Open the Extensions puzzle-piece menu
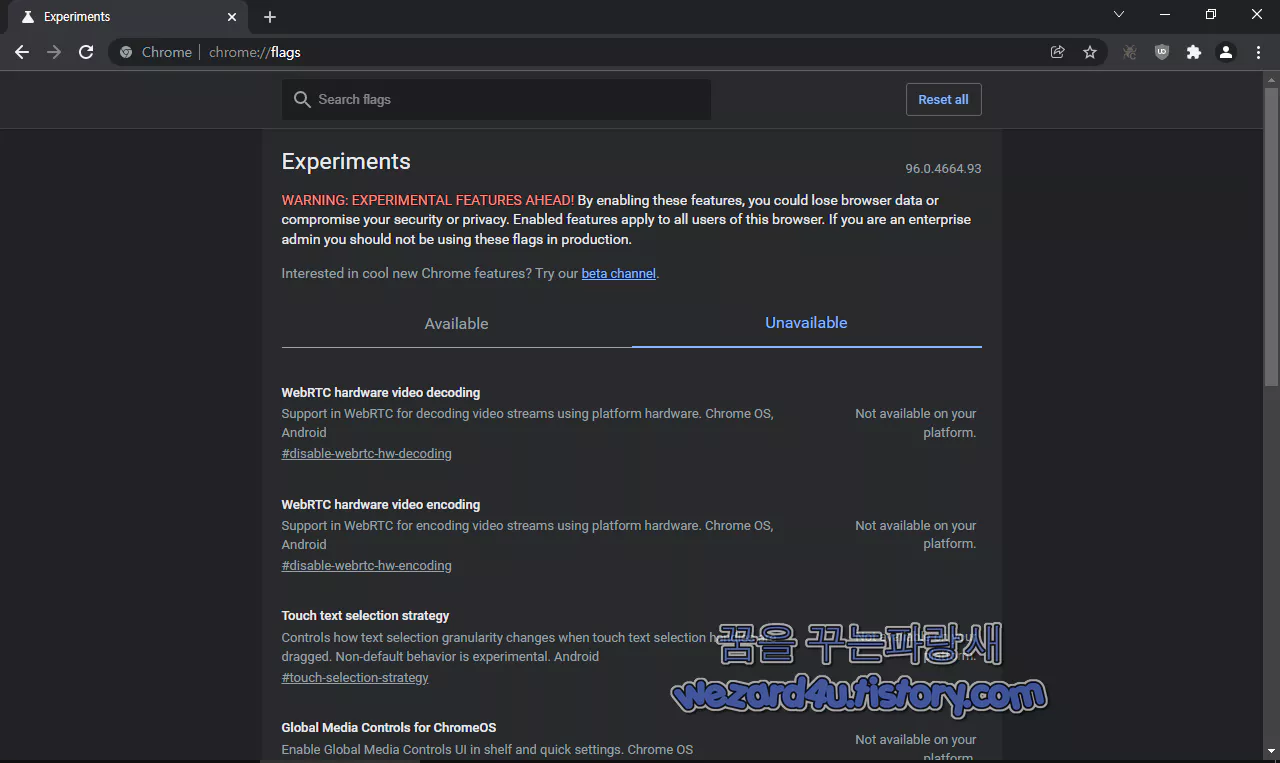Screen dimensions: 1280x763 pos(1194,52)
